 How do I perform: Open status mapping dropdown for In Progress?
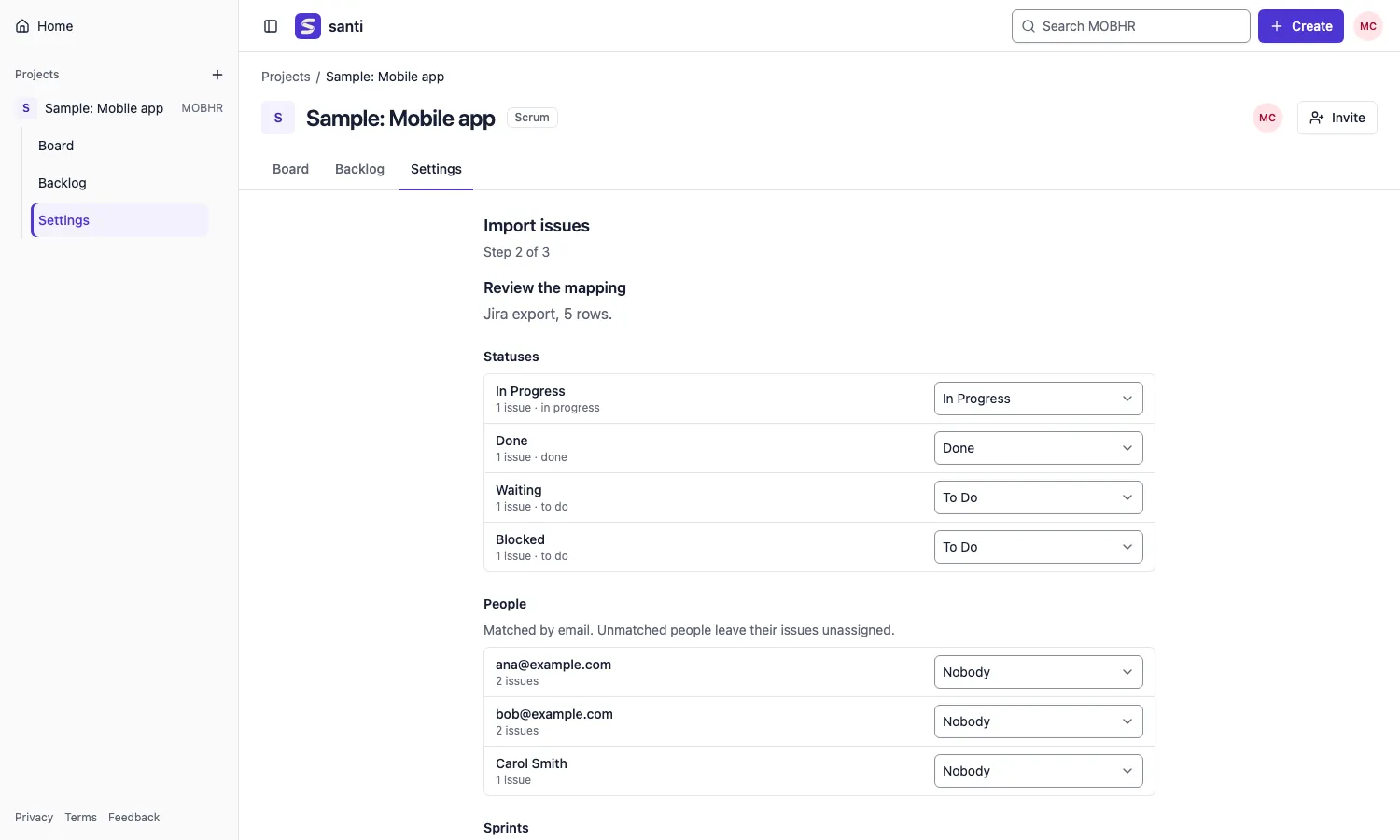[1039, 399]
